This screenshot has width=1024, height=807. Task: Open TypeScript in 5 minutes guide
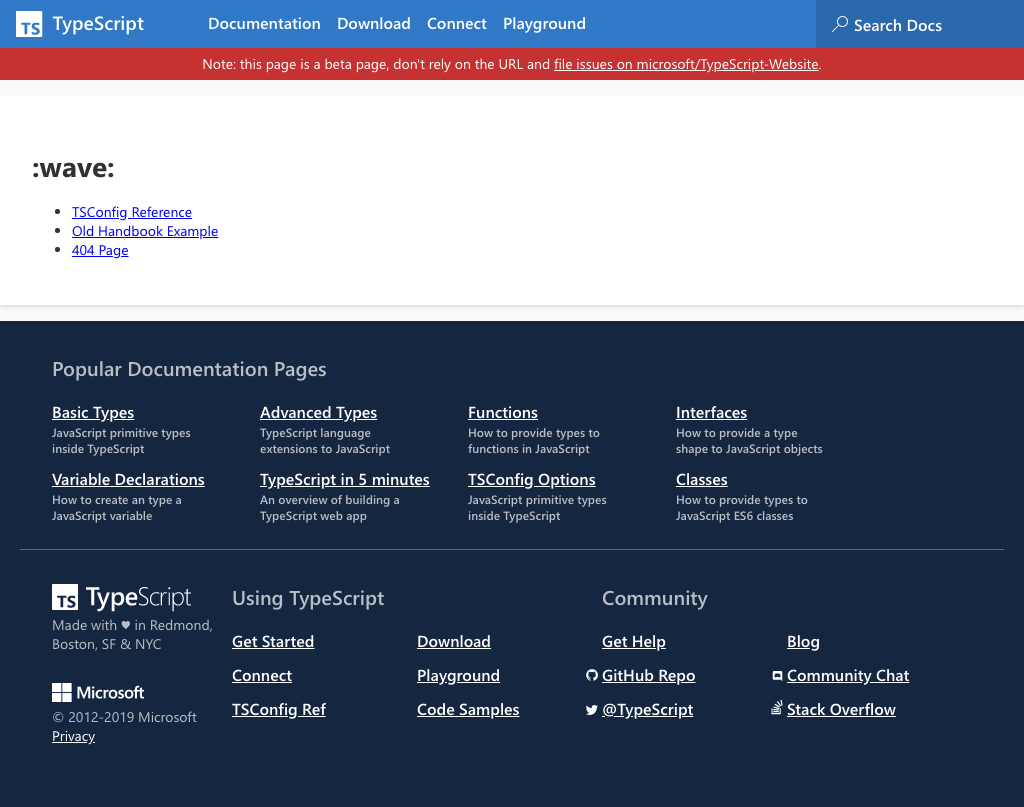point(345,480)
